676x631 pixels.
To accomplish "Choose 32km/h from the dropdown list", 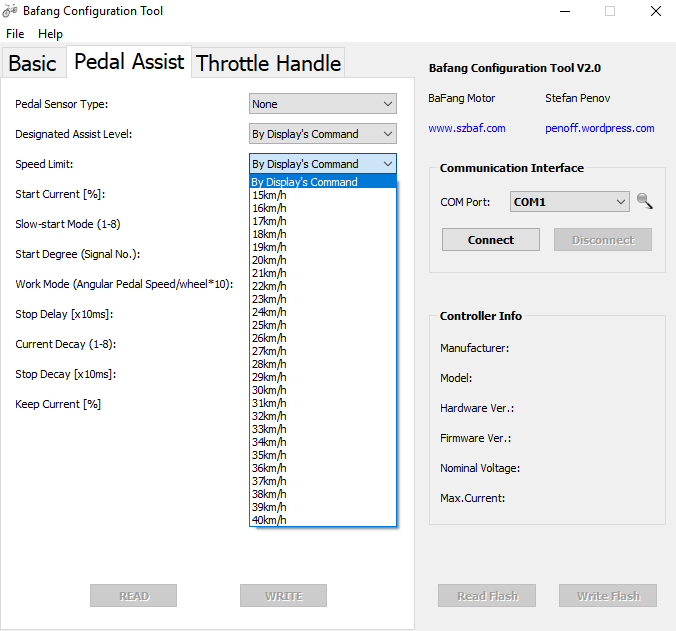I will pyautogui.click(x=269, y=416).
